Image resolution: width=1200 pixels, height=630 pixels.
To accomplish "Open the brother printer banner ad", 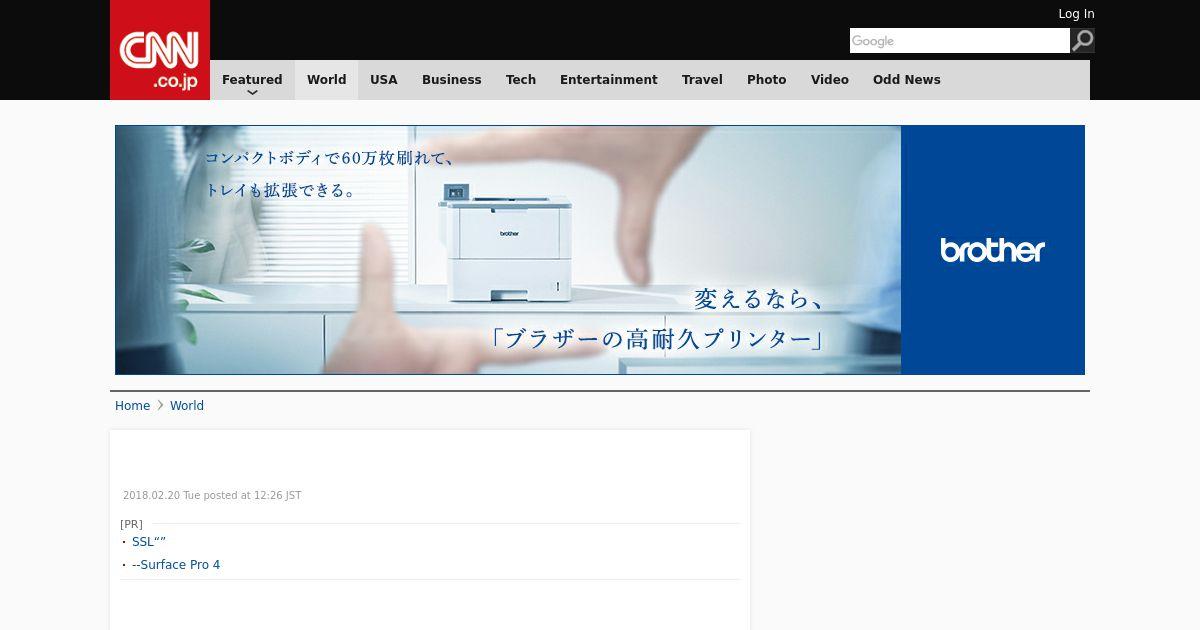I will point(600,250).
